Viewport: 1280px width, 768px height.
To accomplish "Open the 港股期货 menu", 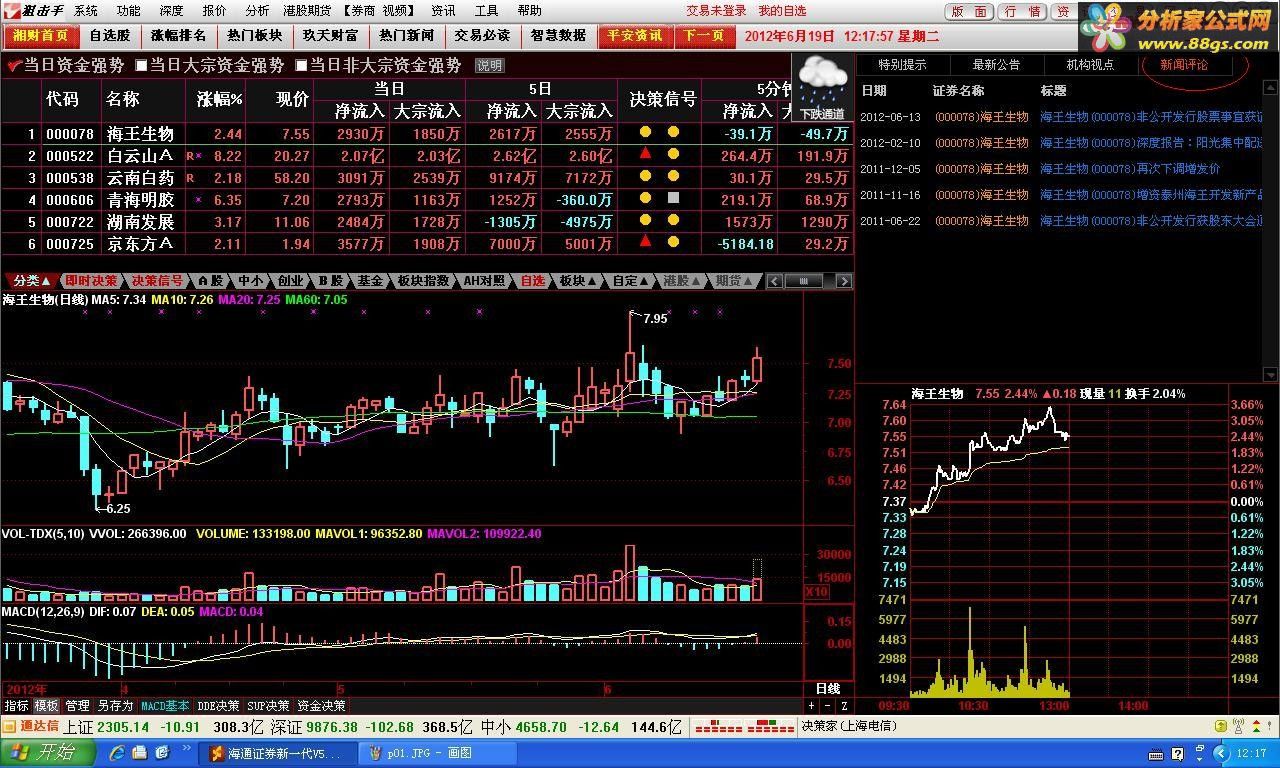I will [x=307, y=11].
